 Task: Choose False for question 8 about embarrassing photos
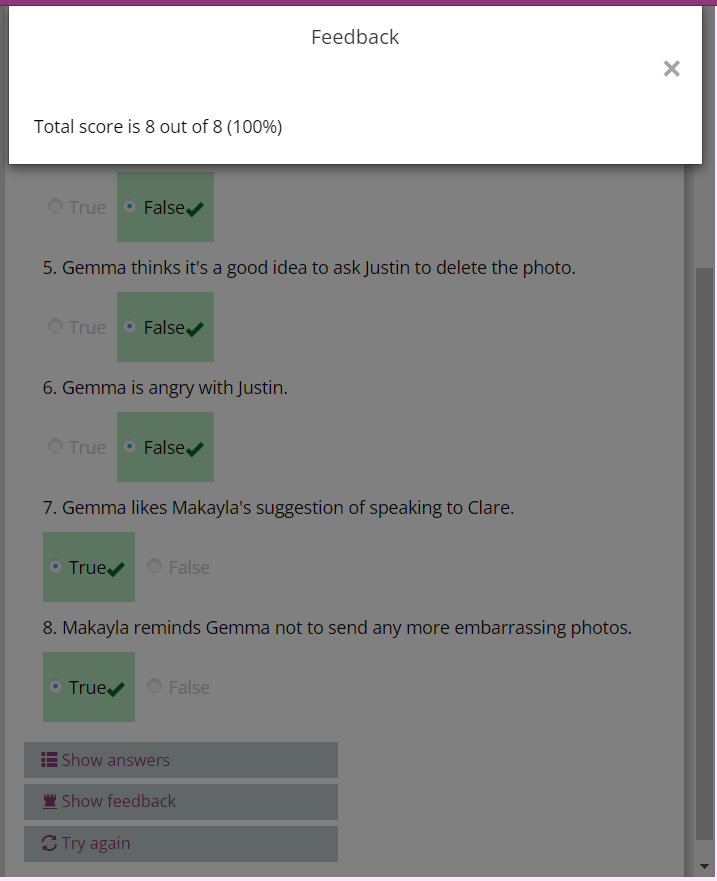click(154, 687)
